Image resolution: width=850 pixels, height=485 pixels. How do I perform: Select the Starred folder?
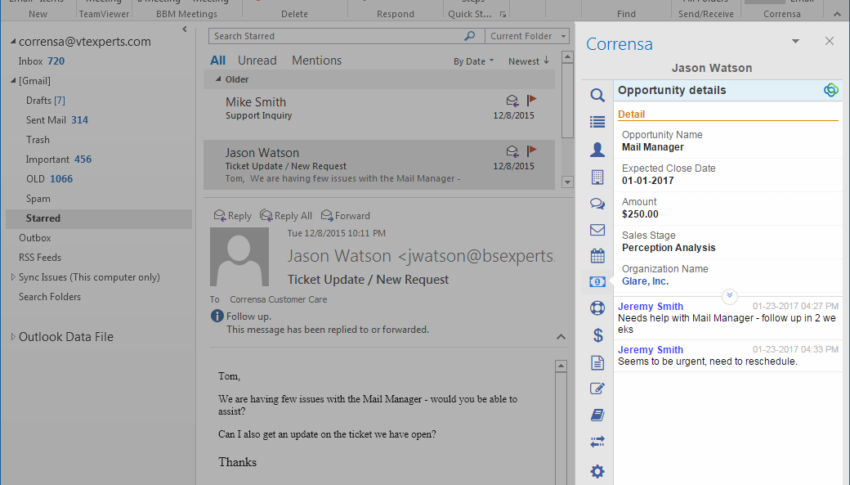[99, 218]
